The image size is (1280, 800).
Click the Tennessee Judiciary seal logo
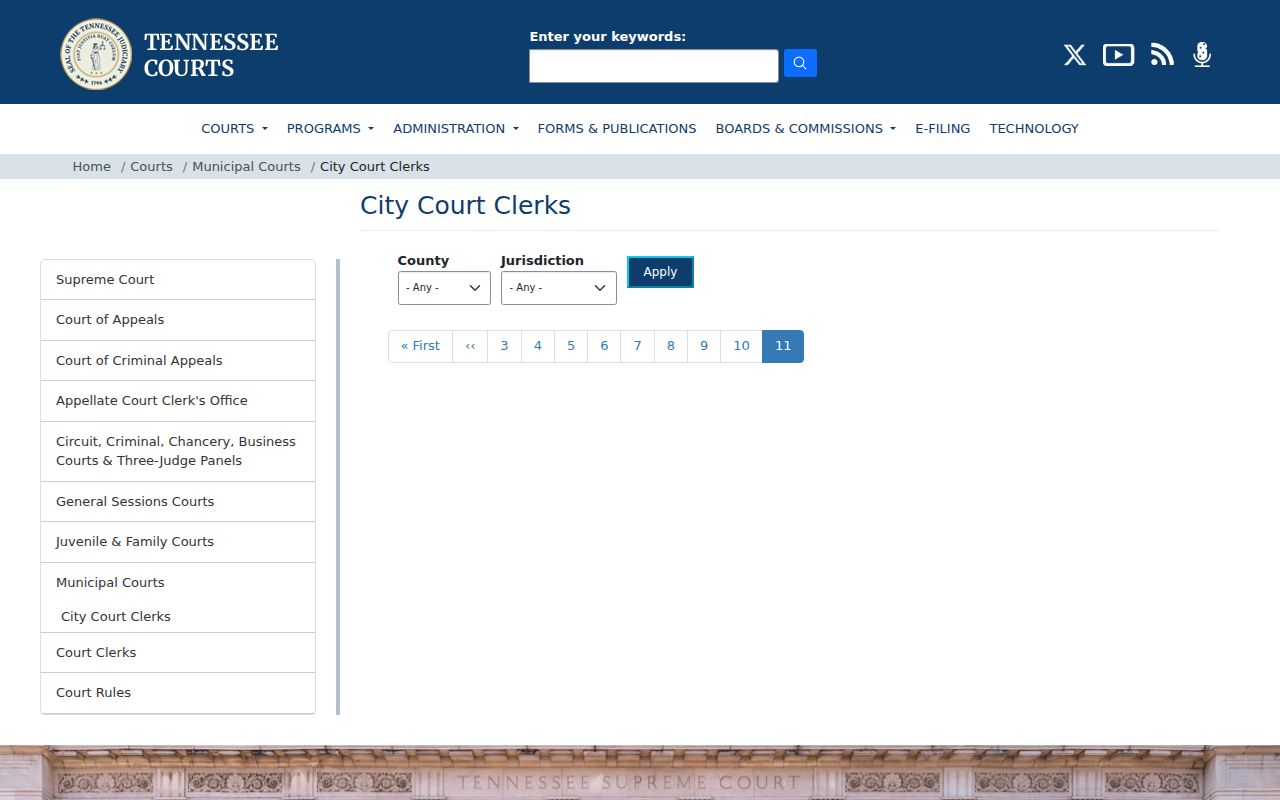coord(96,54)
